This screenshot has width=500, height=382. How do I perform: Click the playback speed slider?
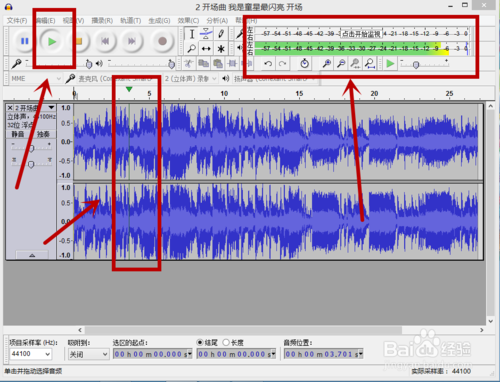coord(424,64)
